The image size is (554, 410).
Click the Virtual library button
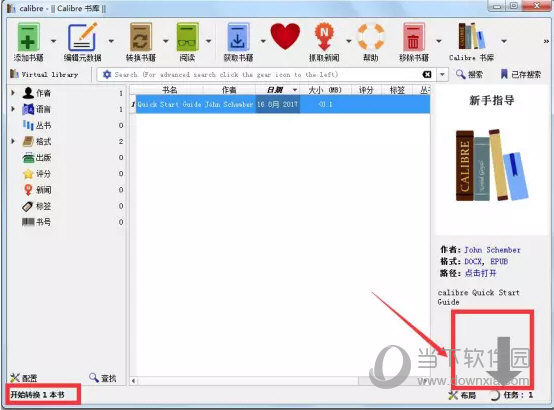(x=44, y=74)
